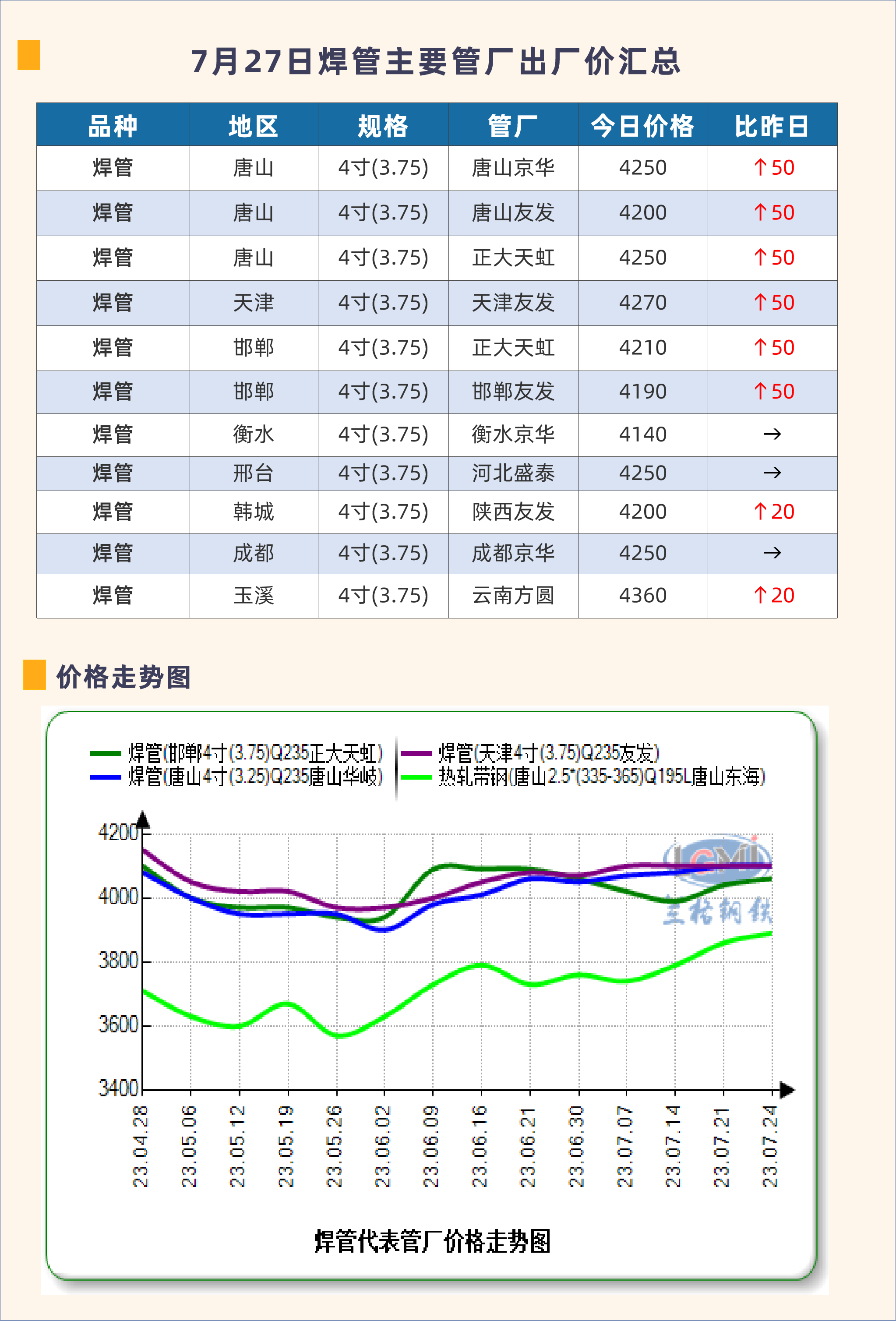Click the 天津友发 factory cell
This screenshot has width=896, height=1321.
tap(513, 303)
